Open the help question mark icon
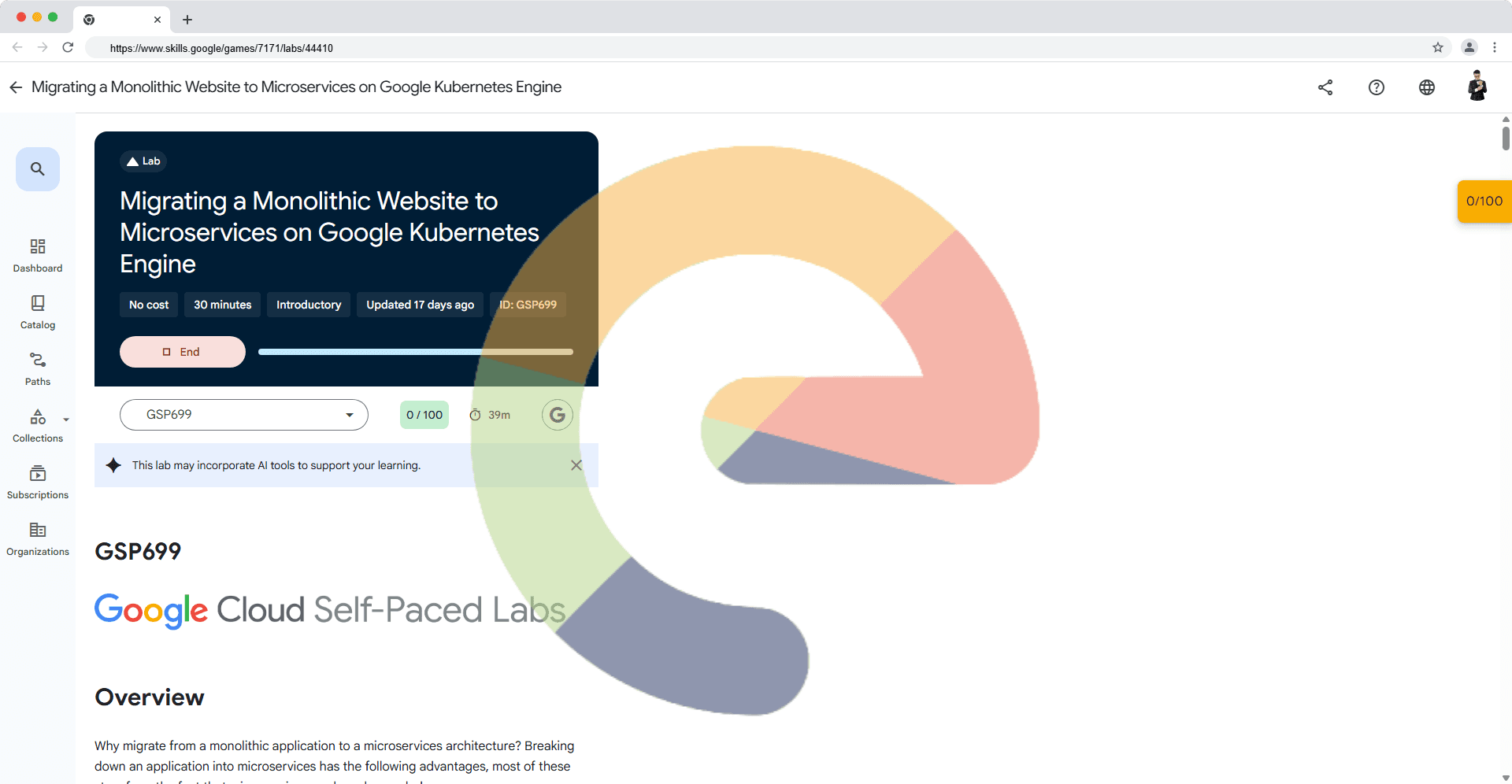1512x784 pixels. (x=1376, y=87)
